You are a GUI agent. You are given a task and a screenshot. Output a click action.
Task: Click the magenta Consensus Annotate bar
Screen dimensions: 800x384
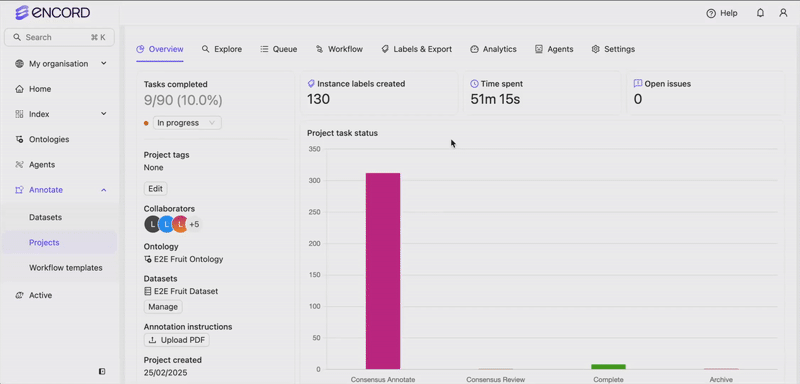[383, 271]
